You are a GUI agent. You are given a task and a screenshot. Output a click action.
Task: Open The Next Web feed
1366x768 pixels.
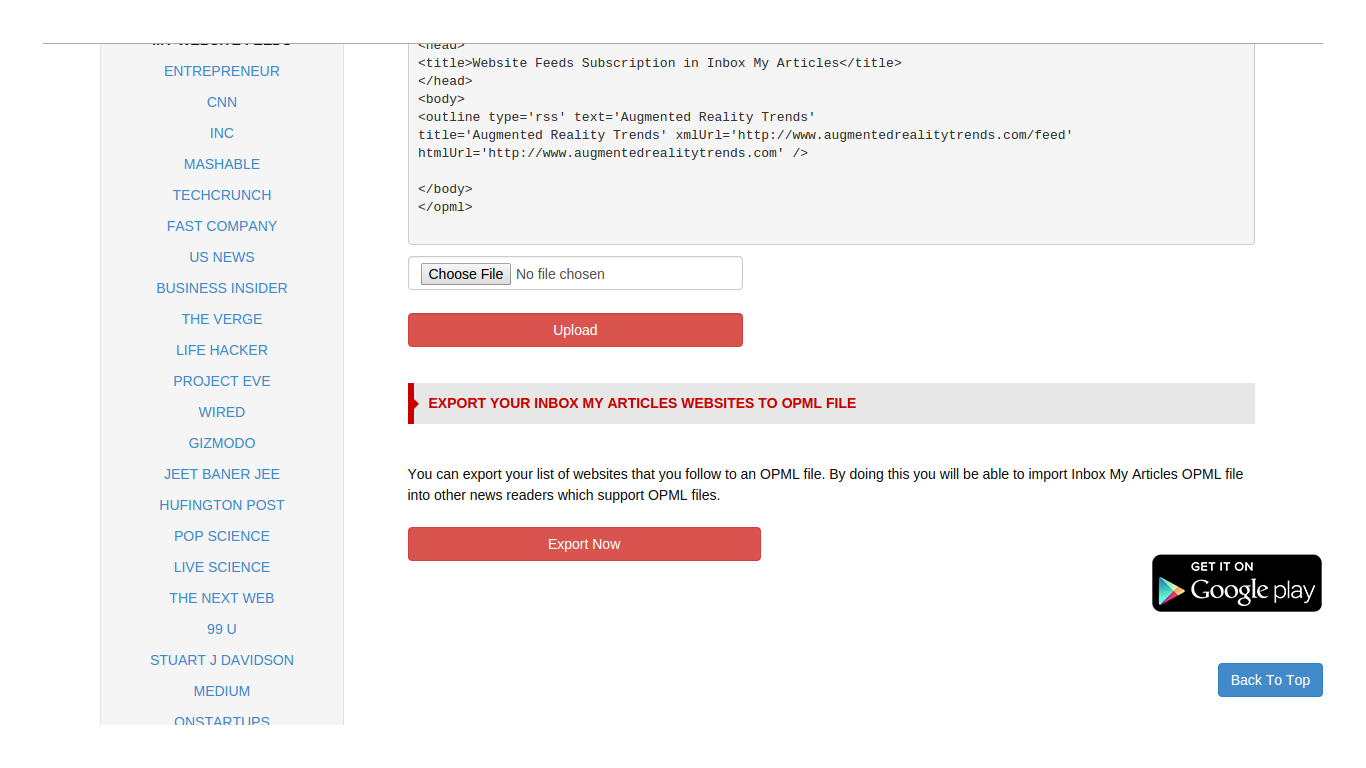tap(222, 598)
